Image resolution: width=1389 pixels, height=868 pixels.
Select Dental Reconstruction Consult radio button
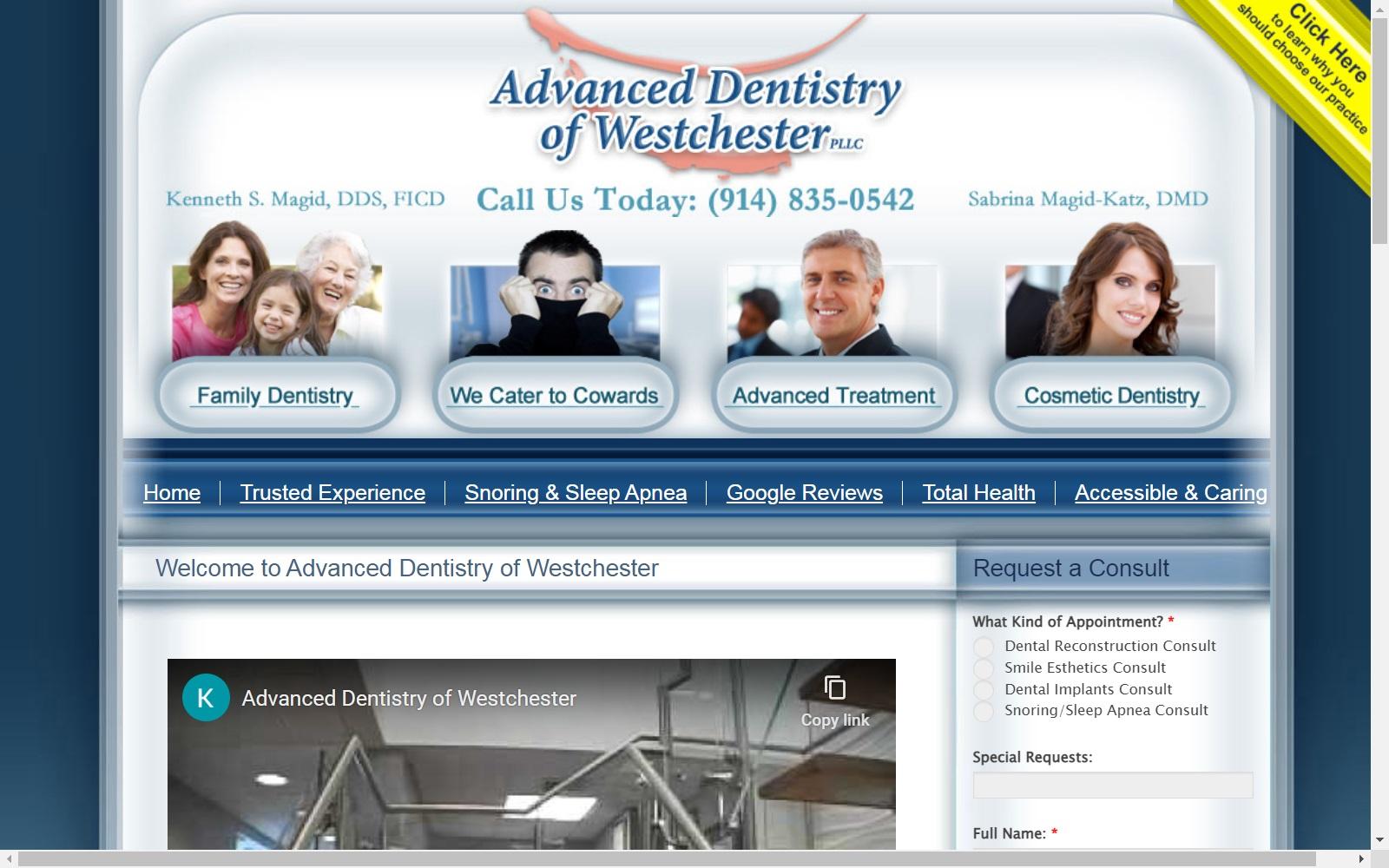(984, 647)
